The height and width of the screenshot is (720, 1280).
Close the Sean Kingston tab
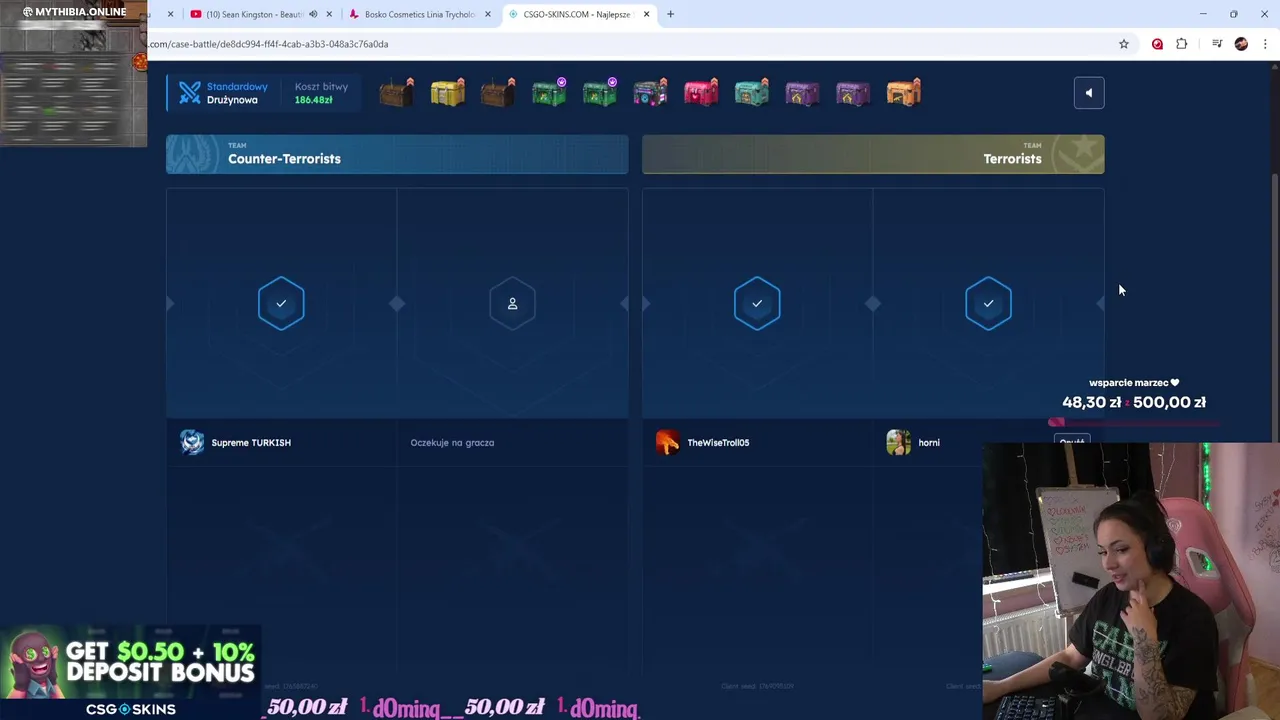point(329,14)
